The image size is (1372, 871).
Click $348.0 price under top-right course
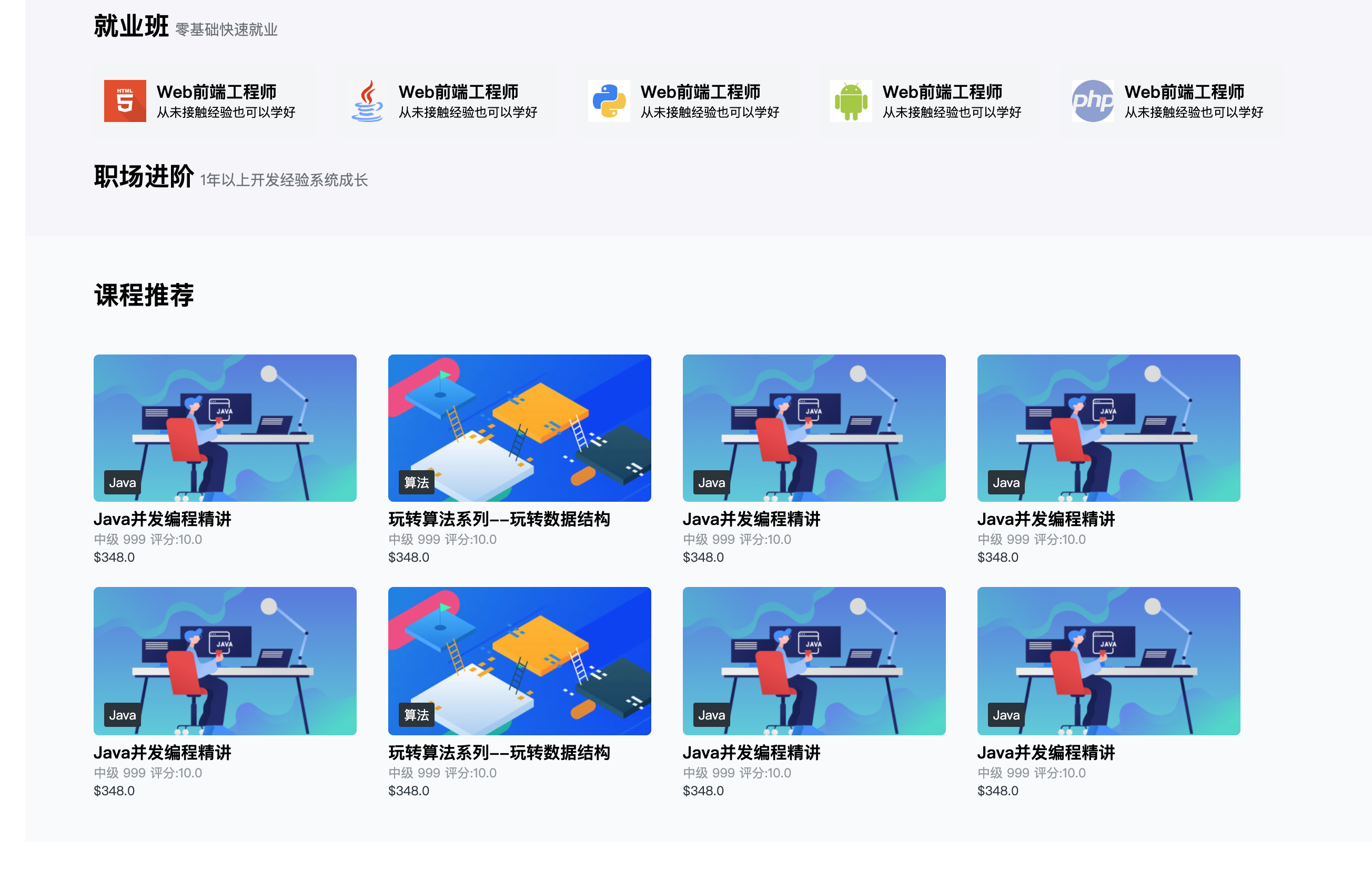coord(997,557)
